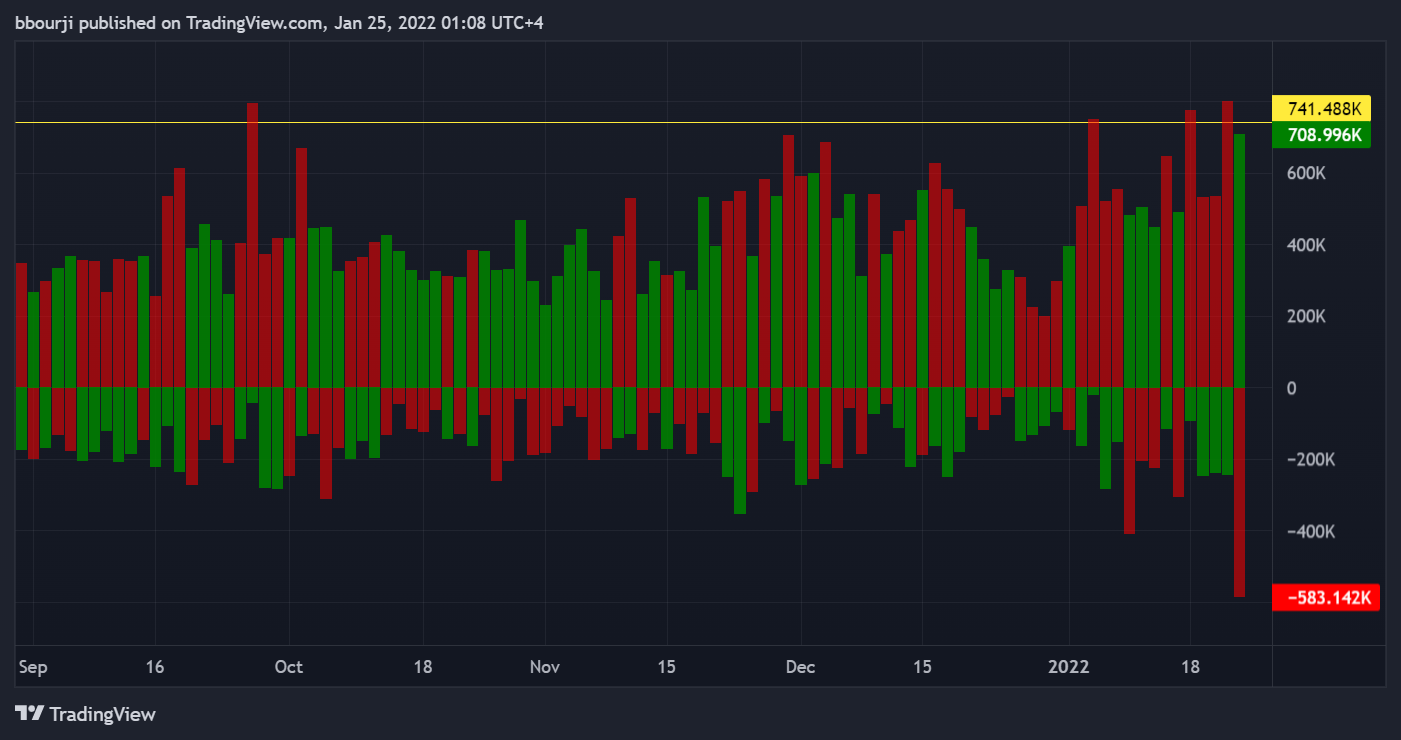This screenshot has width=1401, height=740.
Task: Click the Dec date label
Action: coord(801,667)
